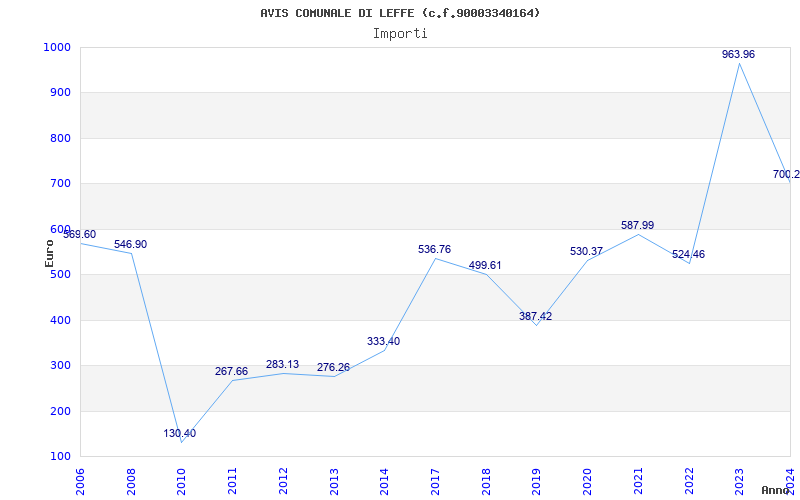The width and height of the screenshot is (800, 500).
Task: Click the 2017 year tick label
Action: pyautogui.click(x=435, y=482)
